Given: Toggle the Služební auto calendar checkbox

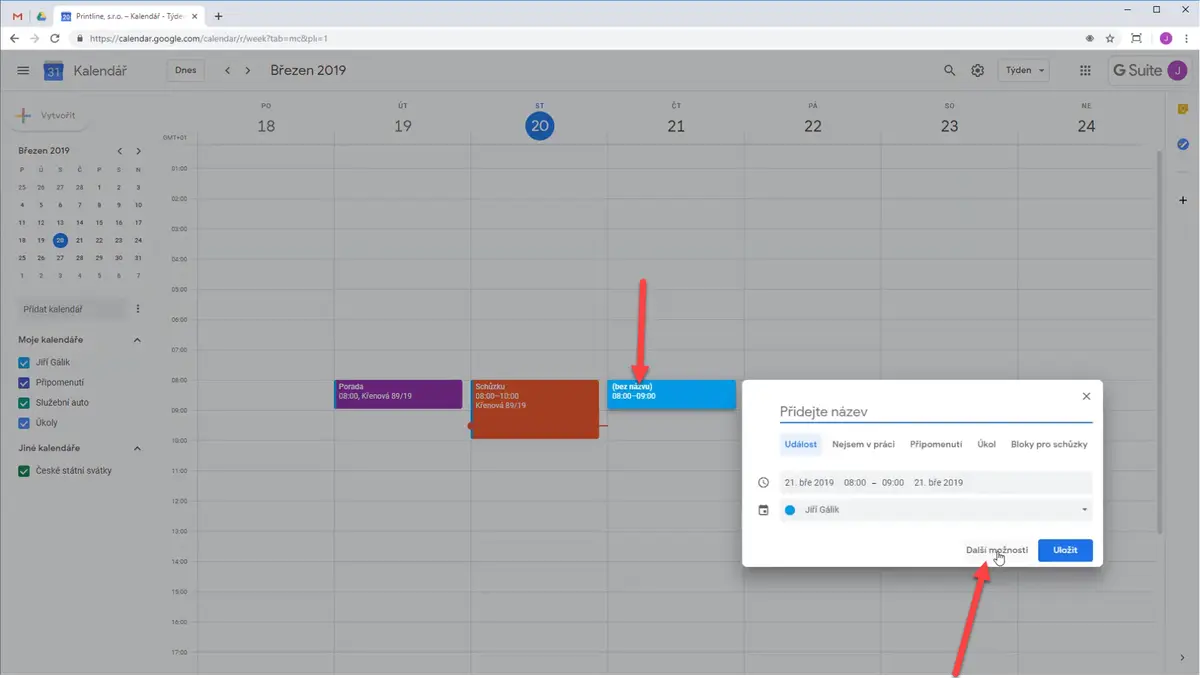Looking at the screenshot, I should point(24,403).
